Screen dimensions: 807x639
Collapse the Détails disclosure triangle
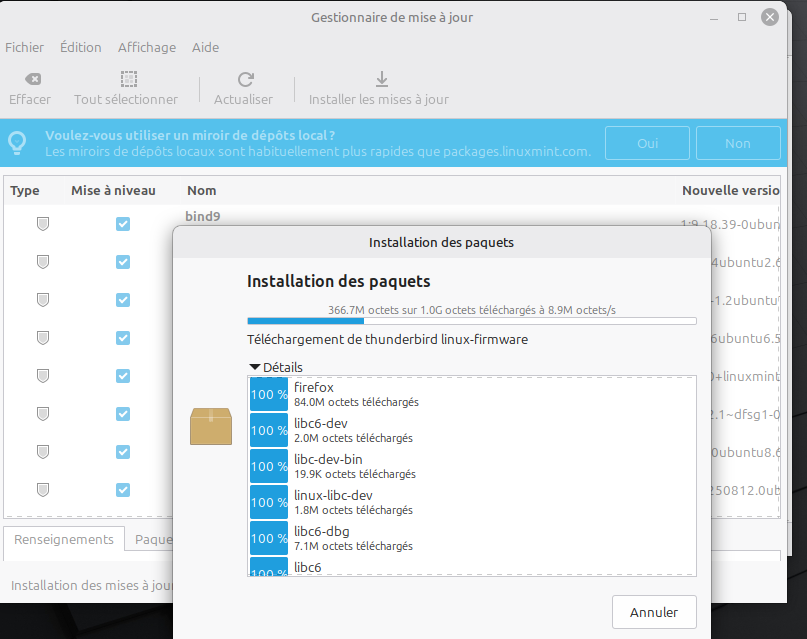[x=255, y=367]
